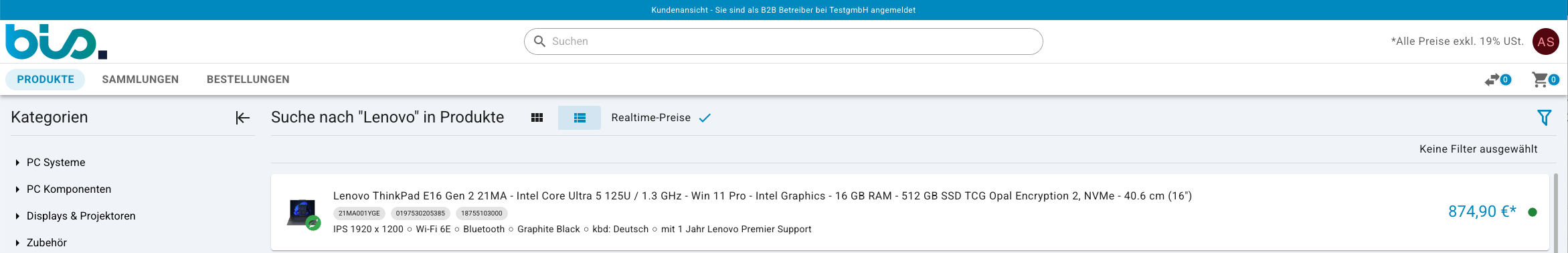Collapse the Kategorien sidebar with arrow icon
The image size is (1568, 253).
click(x=243, y=118)
